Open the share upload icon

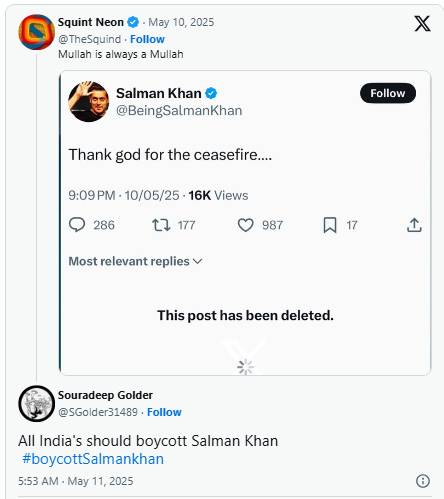[414, 225]
